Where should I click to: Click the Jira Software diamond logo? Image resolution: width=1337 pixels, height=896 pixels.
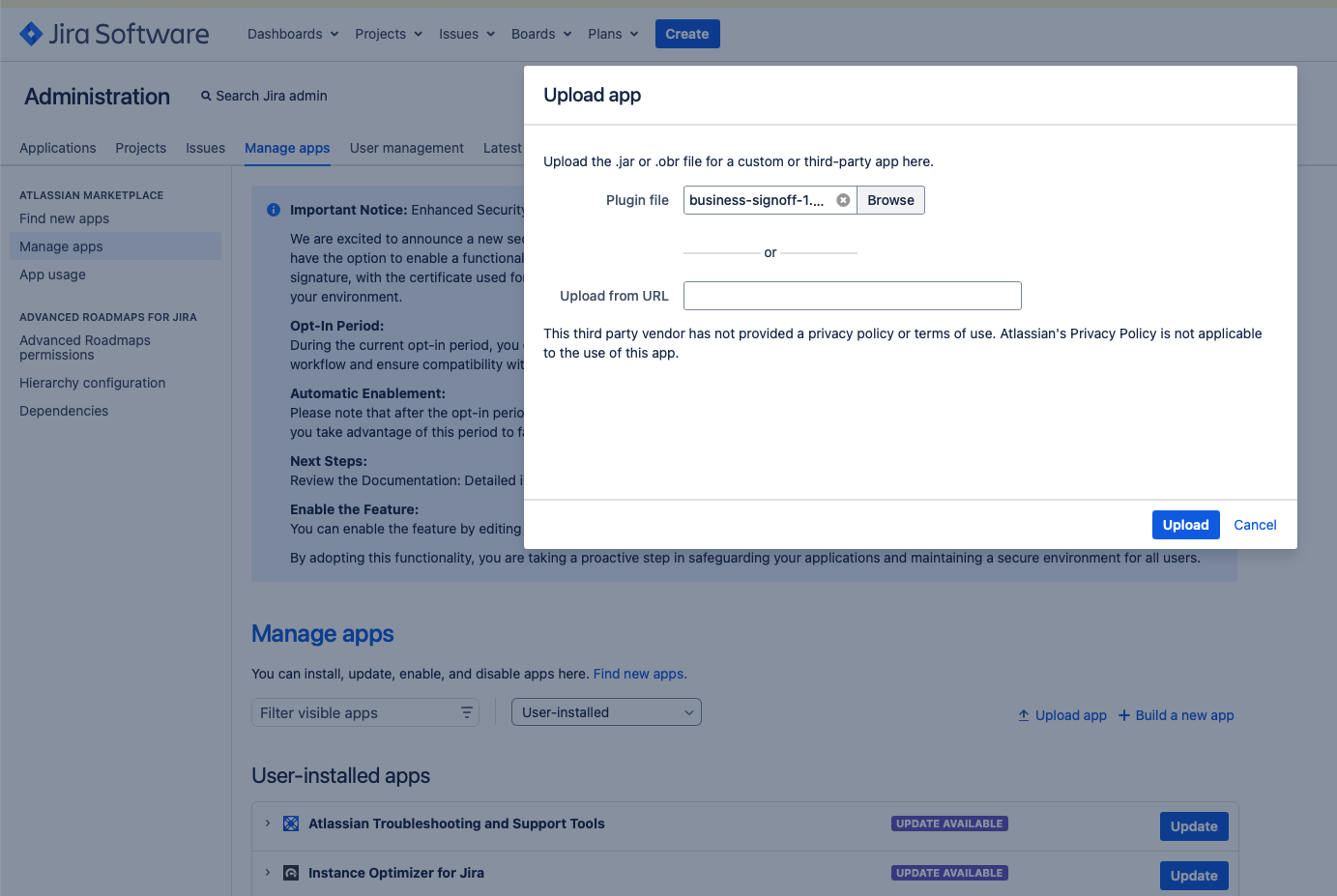point(32,33)
